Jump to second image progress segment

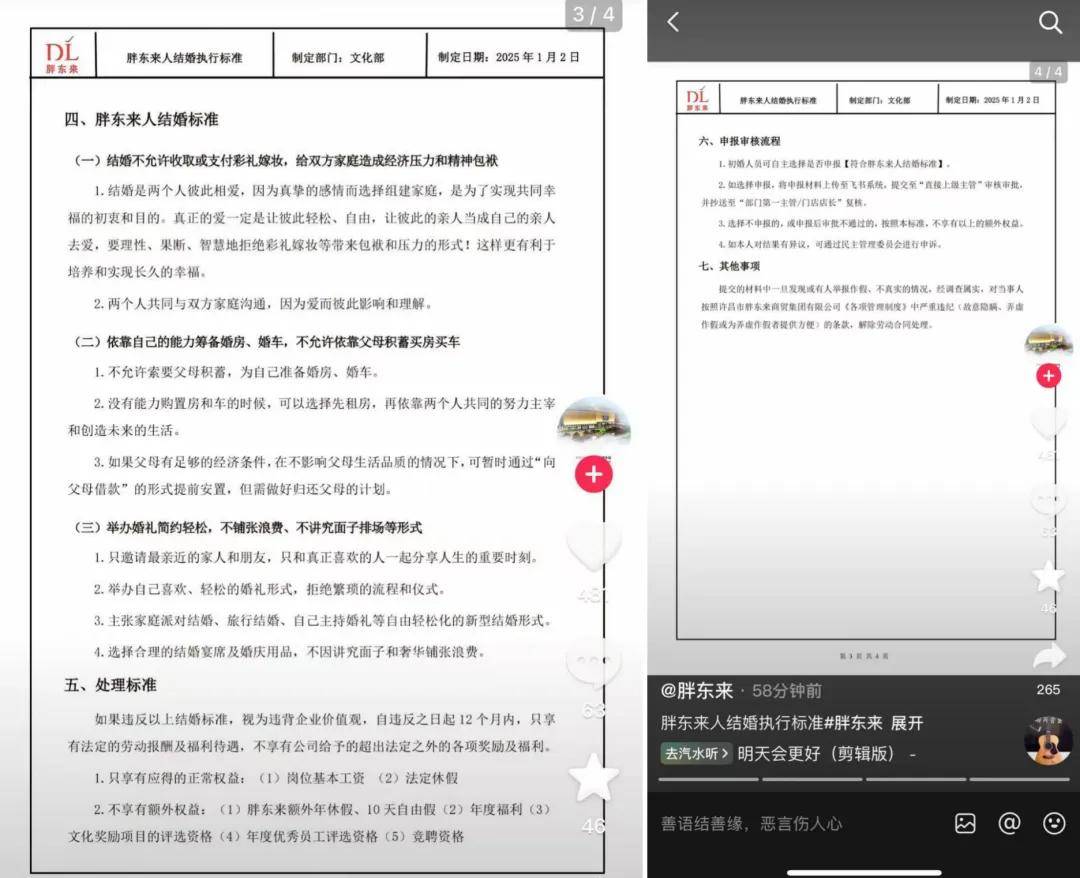pyautogui.click(x=812, y=780)
